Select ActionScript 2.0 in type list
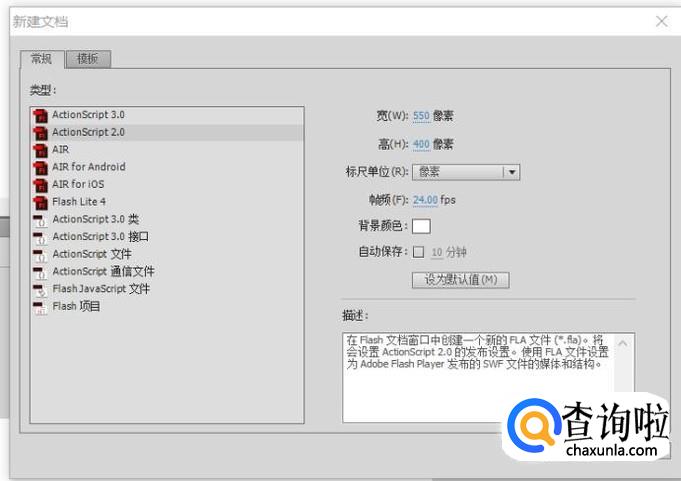Viewport: 681px width, 481px height. coord(167,132)
